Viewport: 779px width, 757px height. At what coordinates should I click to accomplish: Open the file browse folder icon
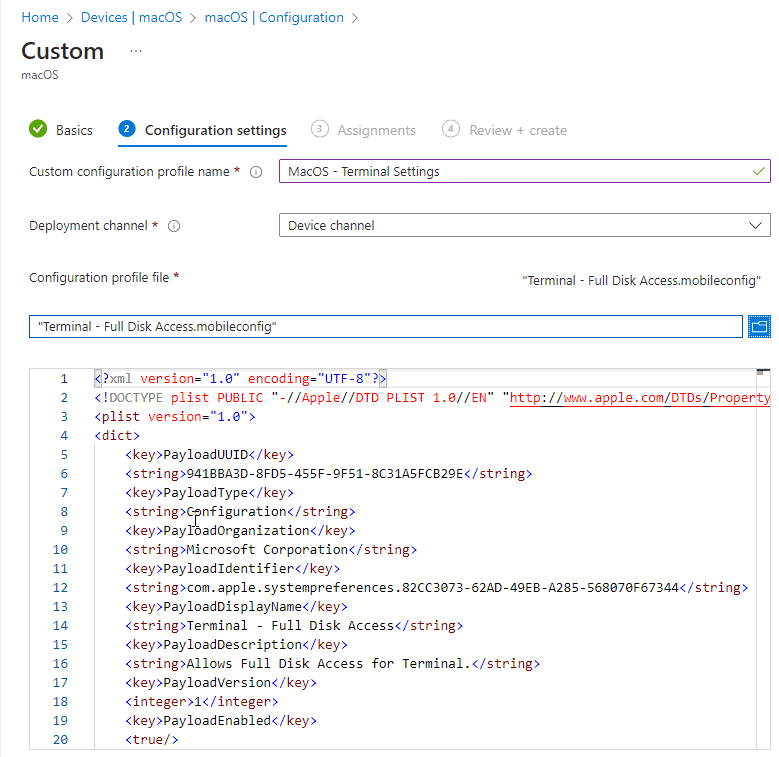point(759,326)
